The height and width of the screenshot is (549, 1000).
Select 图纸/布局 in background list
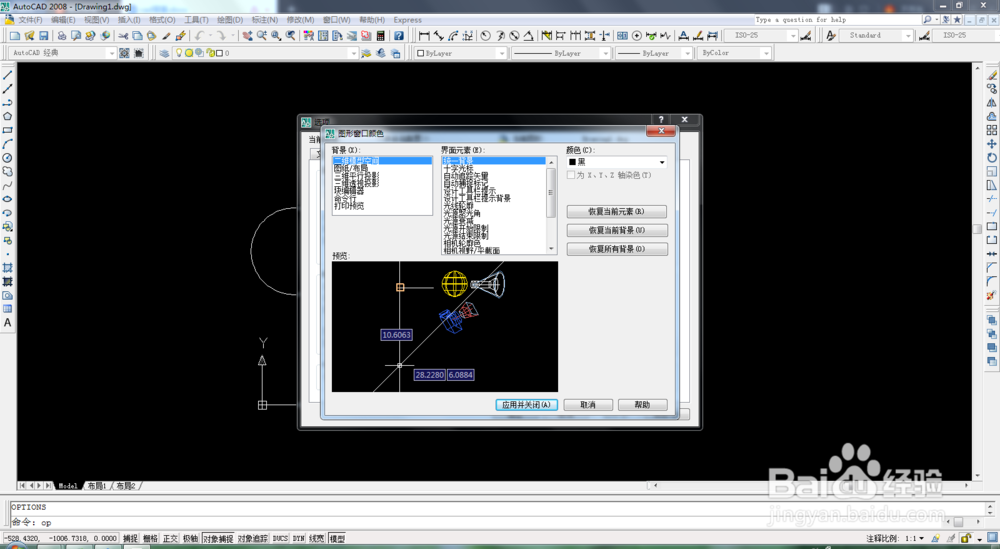pos(351,168)
